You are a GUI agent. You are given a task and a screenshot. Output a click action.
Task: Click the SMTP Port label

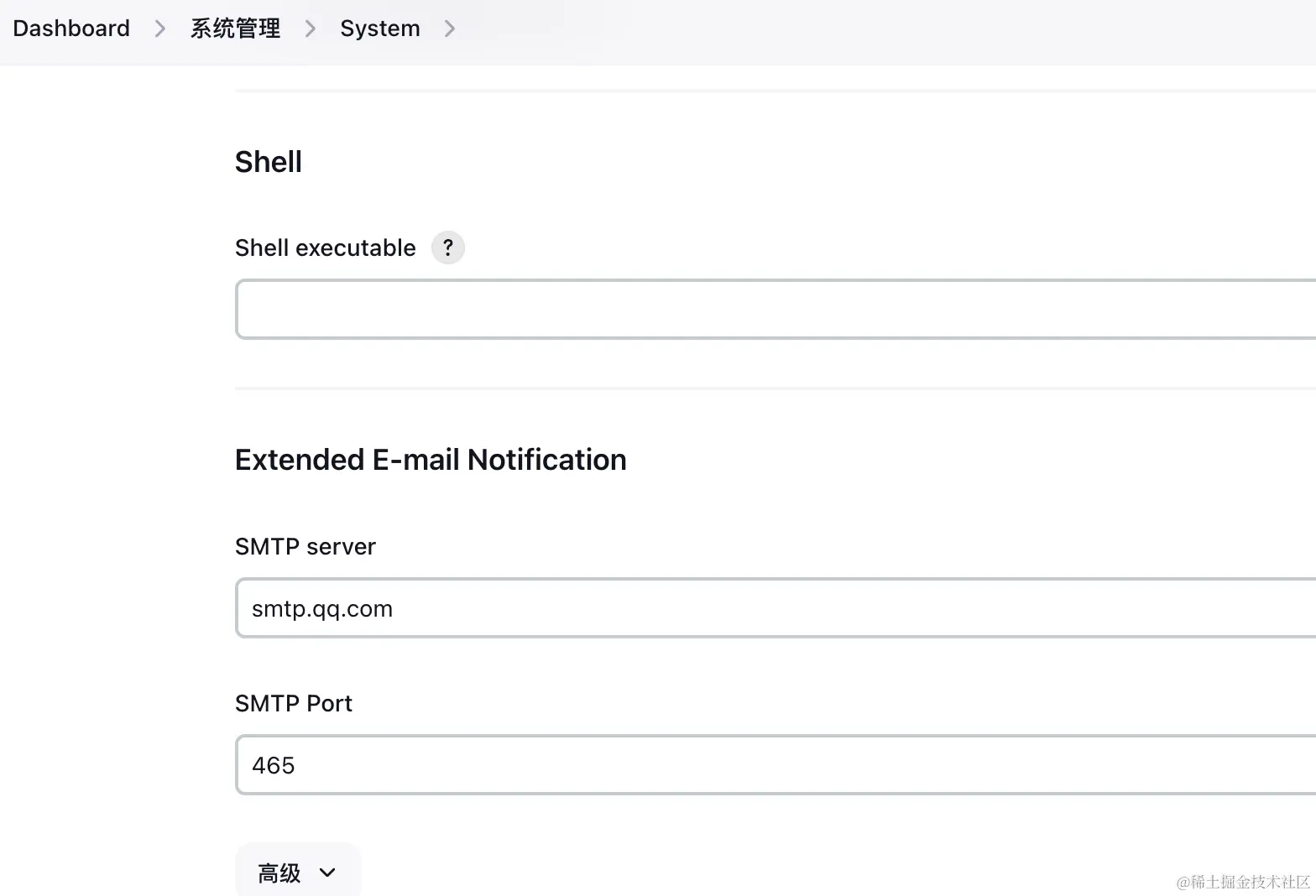[294, 704]
